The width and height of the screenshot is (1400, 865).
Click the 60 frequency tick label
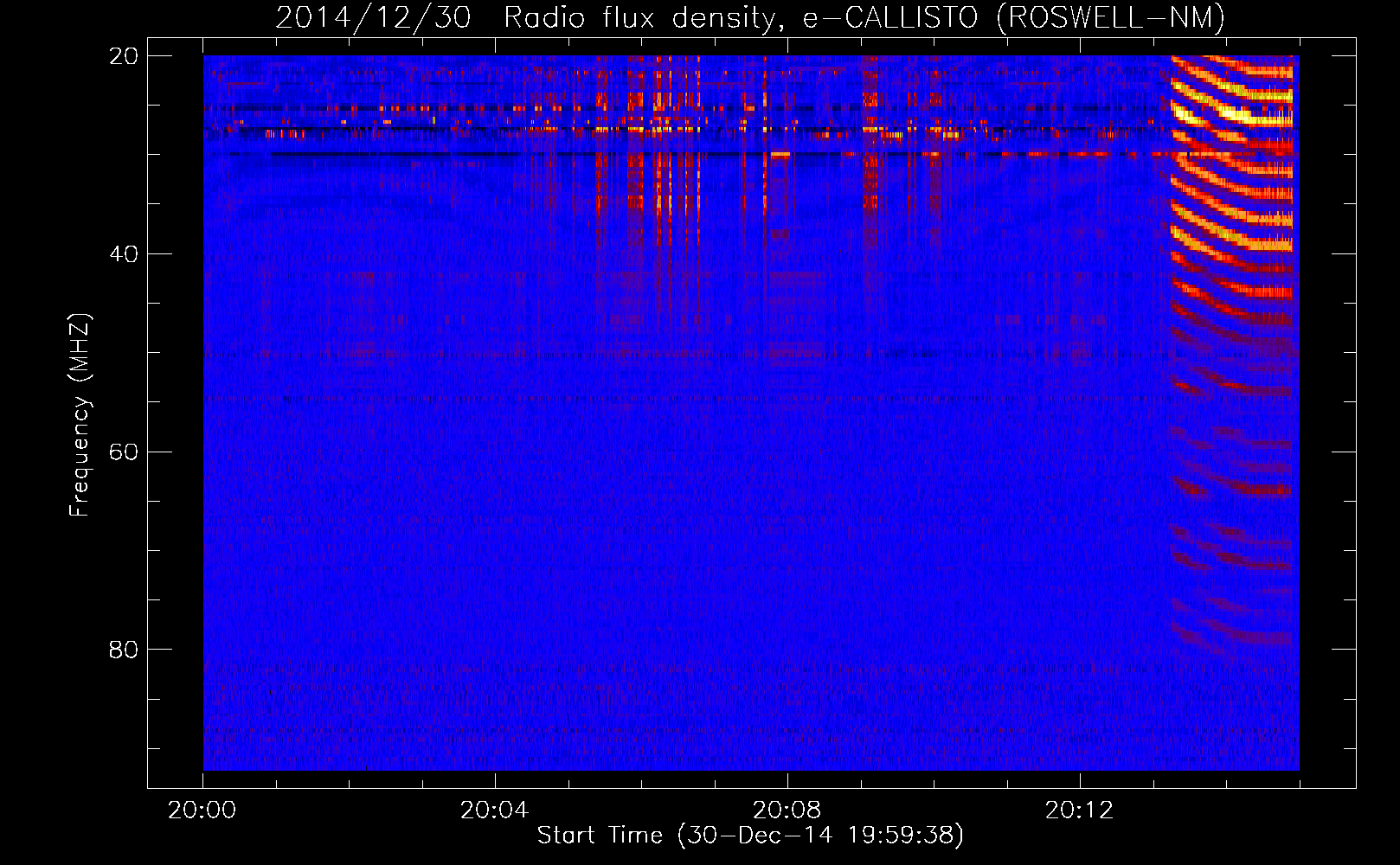tap(123, 452)
